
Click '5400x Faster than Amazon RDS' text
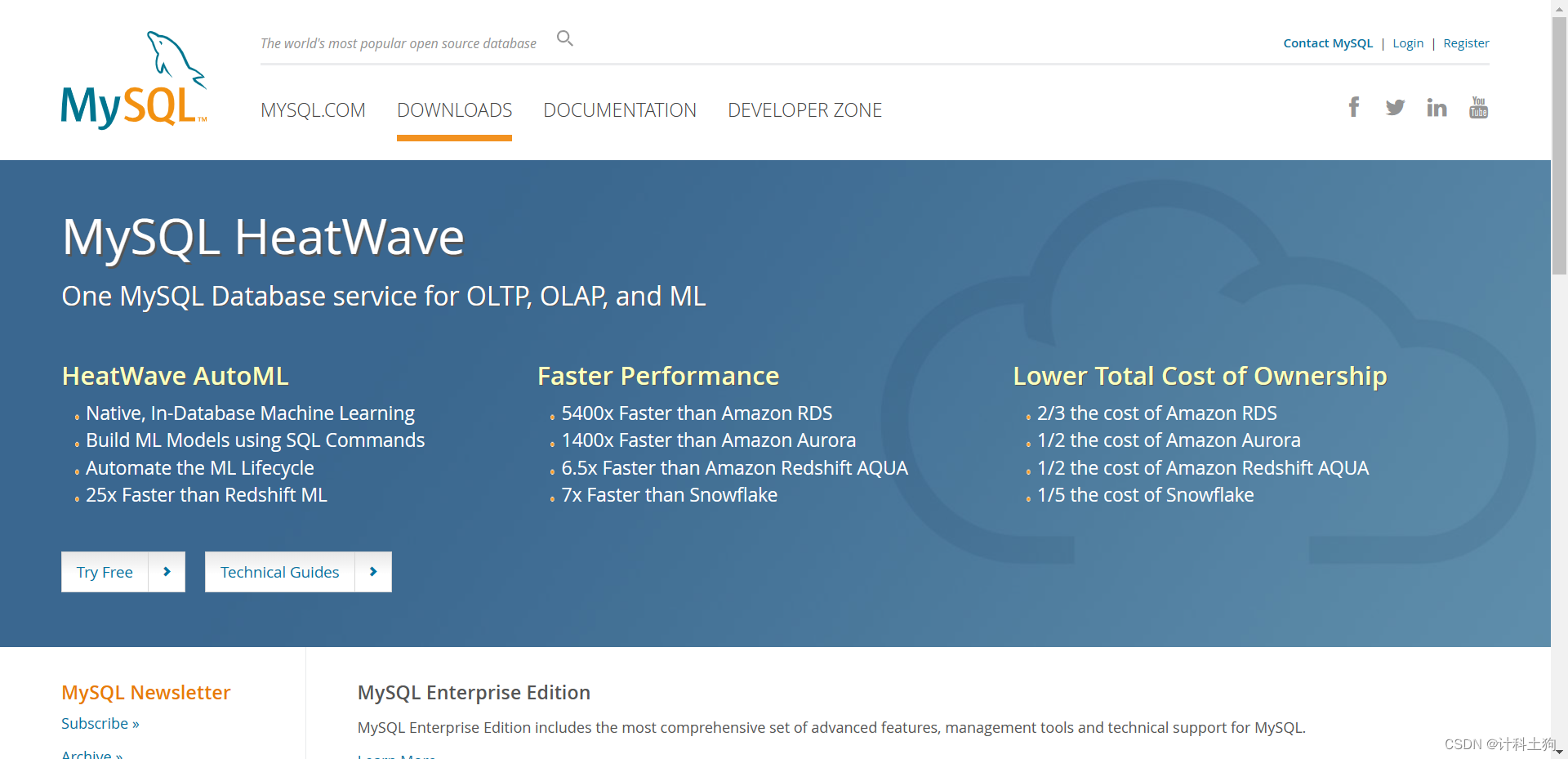(x=697, y=413)
